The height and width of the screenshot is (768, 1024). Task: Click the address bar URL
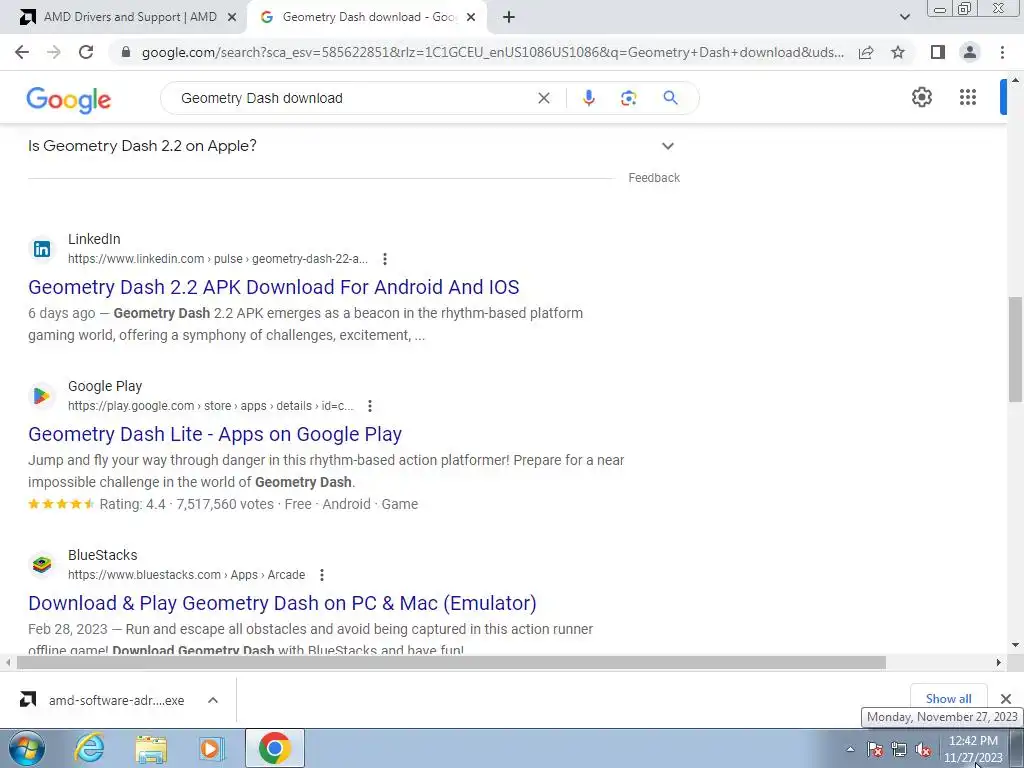point(493,52)
